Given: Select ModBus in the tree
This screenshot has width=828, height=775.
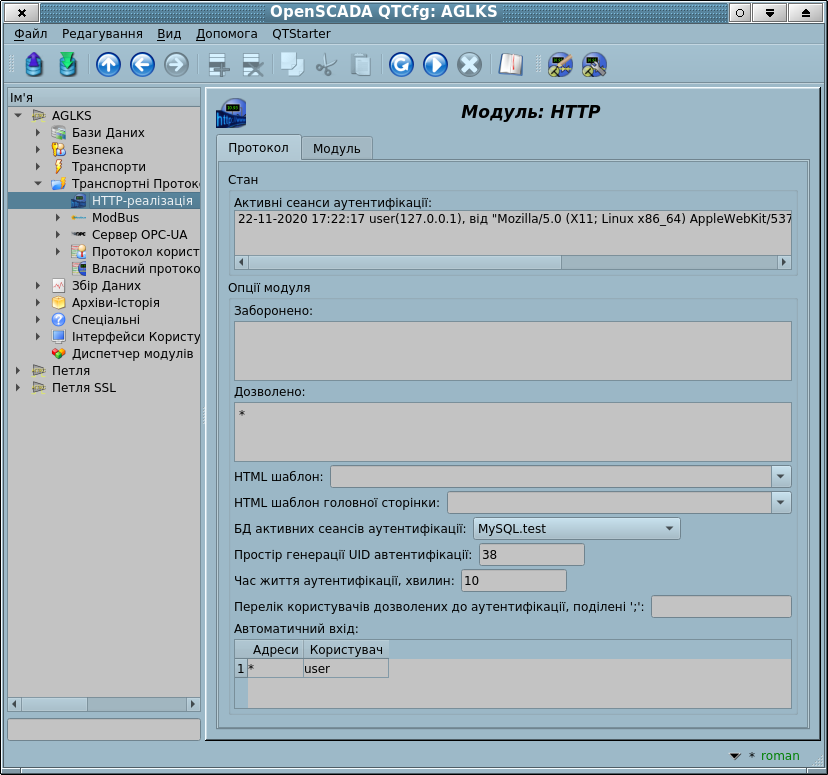Looking at the screenshot, I should (x=115, y=218).
